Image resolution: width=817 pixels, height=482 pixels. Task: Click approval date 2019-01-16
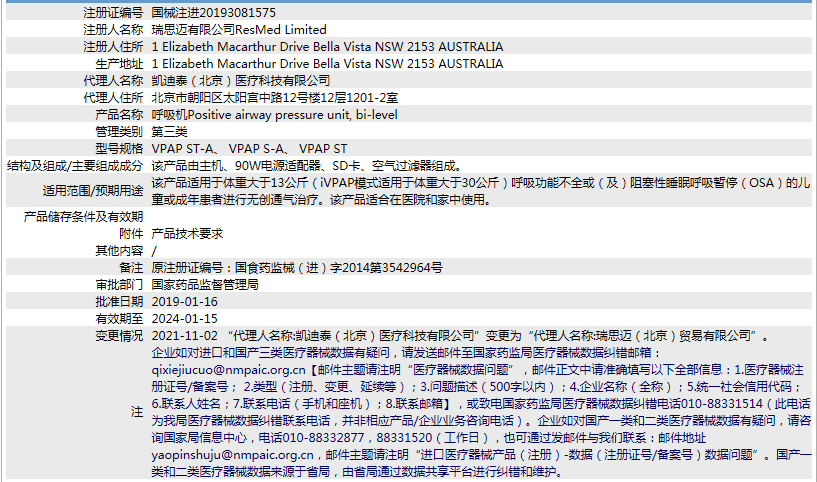(x=184, y=302)
